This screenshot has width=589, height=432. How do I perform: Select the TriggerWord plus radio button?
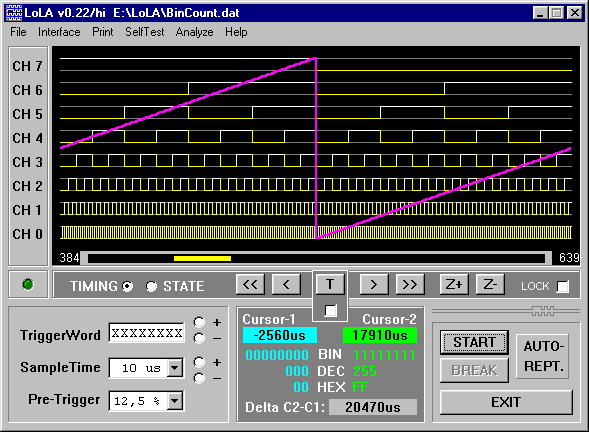tap(199, 322)
